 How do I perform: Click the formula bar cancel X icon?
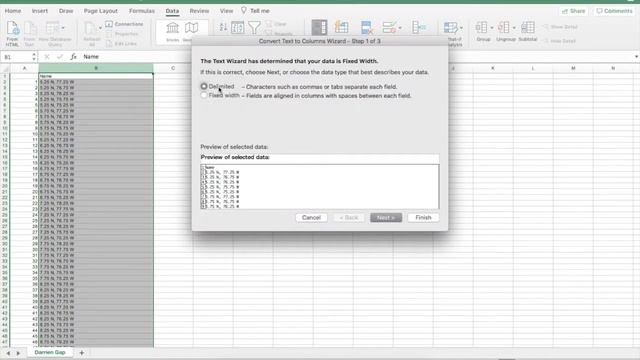(47, 57)
